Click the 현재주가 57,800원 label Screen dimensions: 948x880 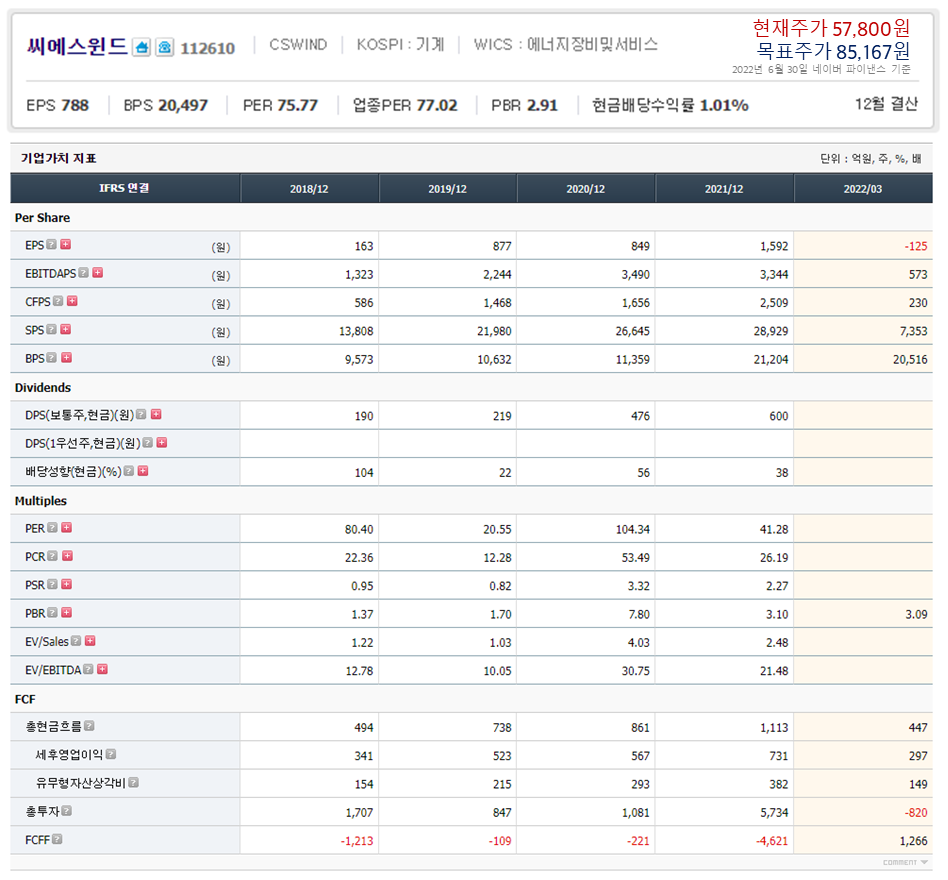tap(831, 28)
